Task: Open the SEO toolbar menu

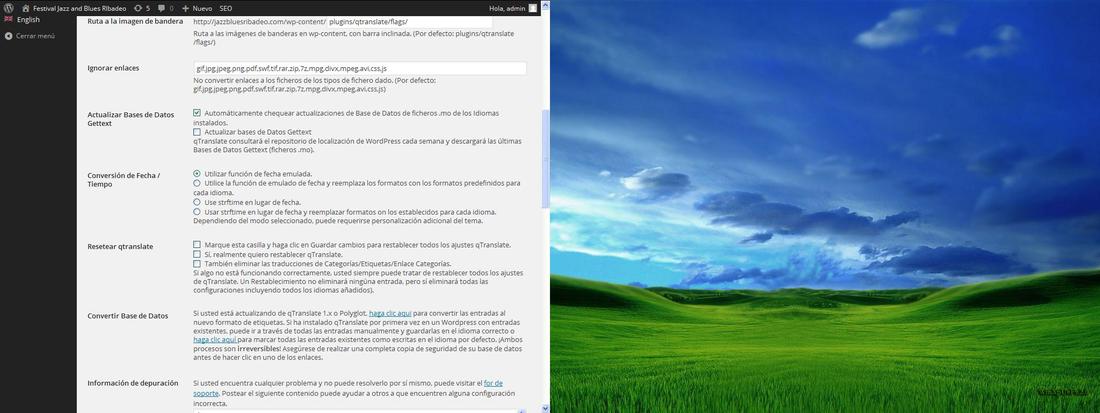Action: tap(226, 8)
